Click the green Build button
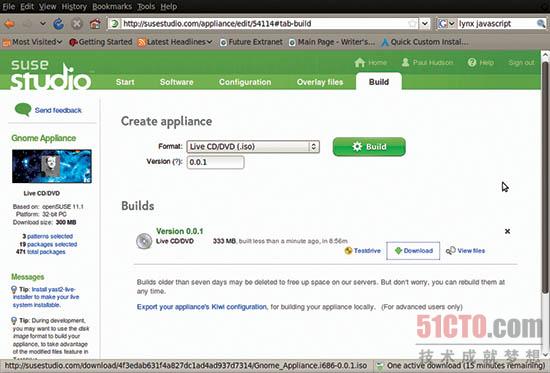The width and height of the screenshot is (550, 373). 369,147
